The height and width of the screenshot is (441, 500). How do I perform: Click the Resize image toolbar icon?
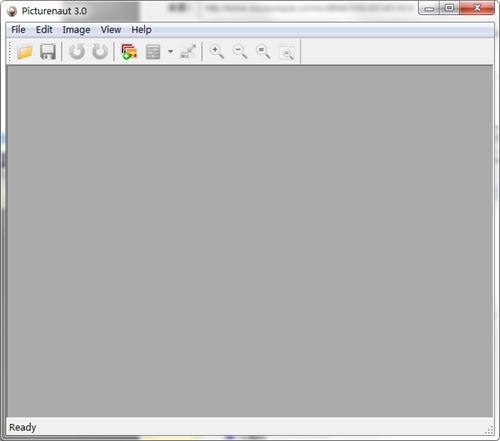(x=188, y=52)
